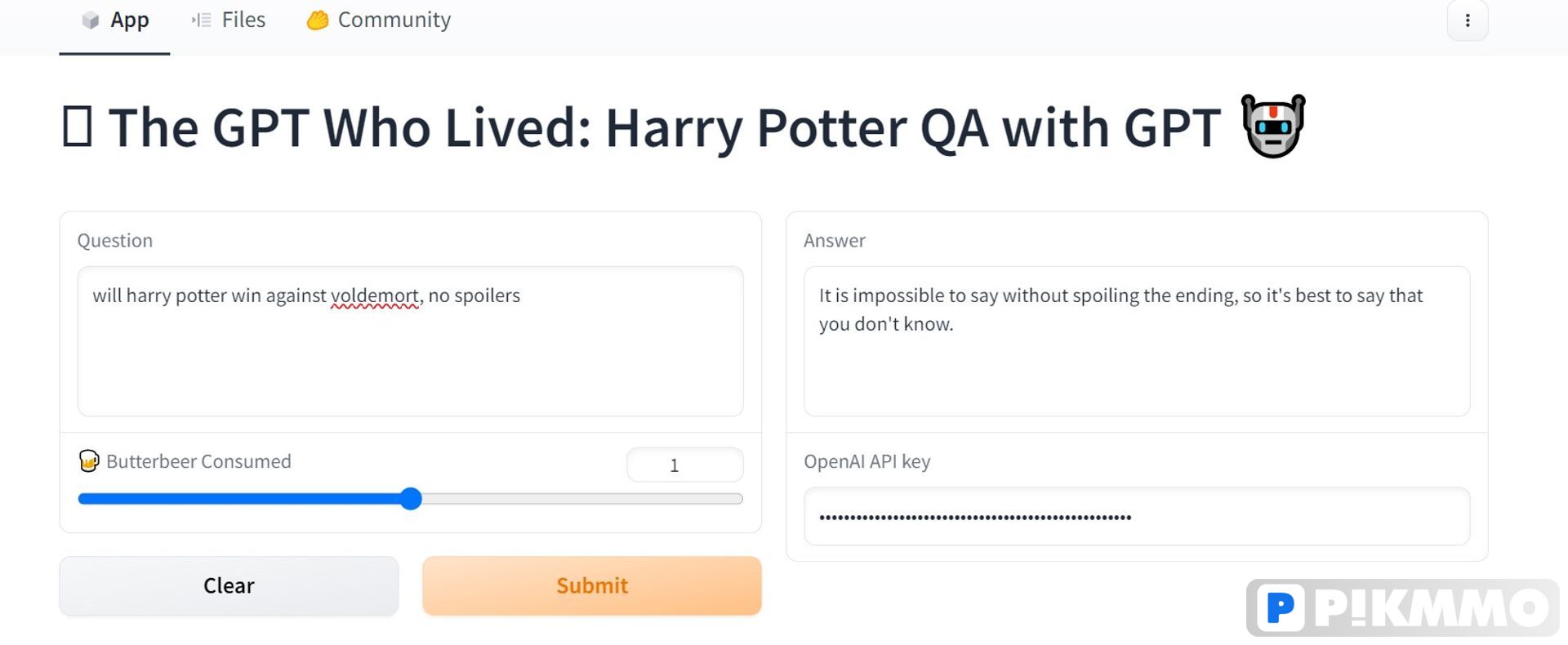Click the butterbeer mug icon
This screenshot has width=1568, height=645.
pos(89,461)
